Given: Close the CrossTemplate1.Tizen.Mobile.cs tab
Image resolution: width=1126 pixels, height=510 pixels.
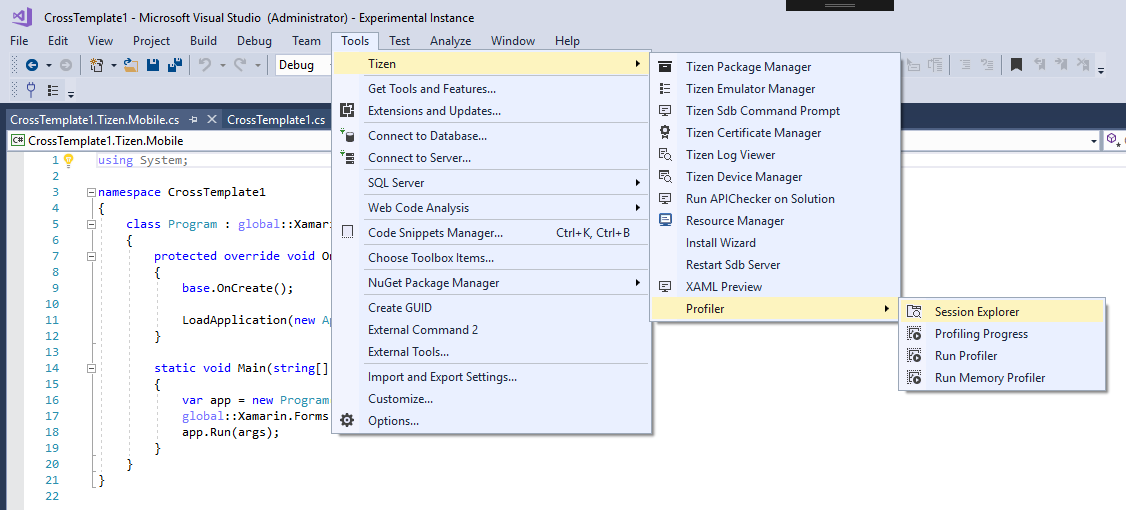Looking at the screenshot, I should pos(211,120).
